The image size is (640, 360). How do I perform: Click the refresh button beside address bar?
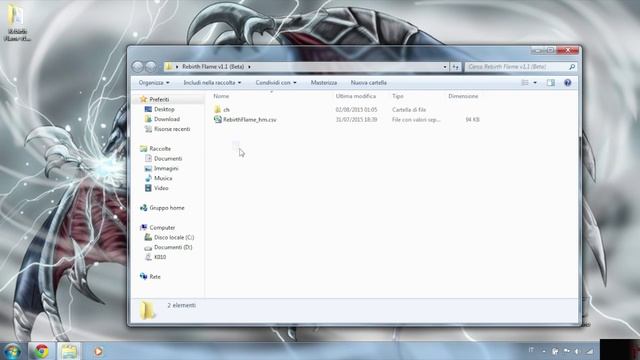pyautogui.click(x=456, y=67)
